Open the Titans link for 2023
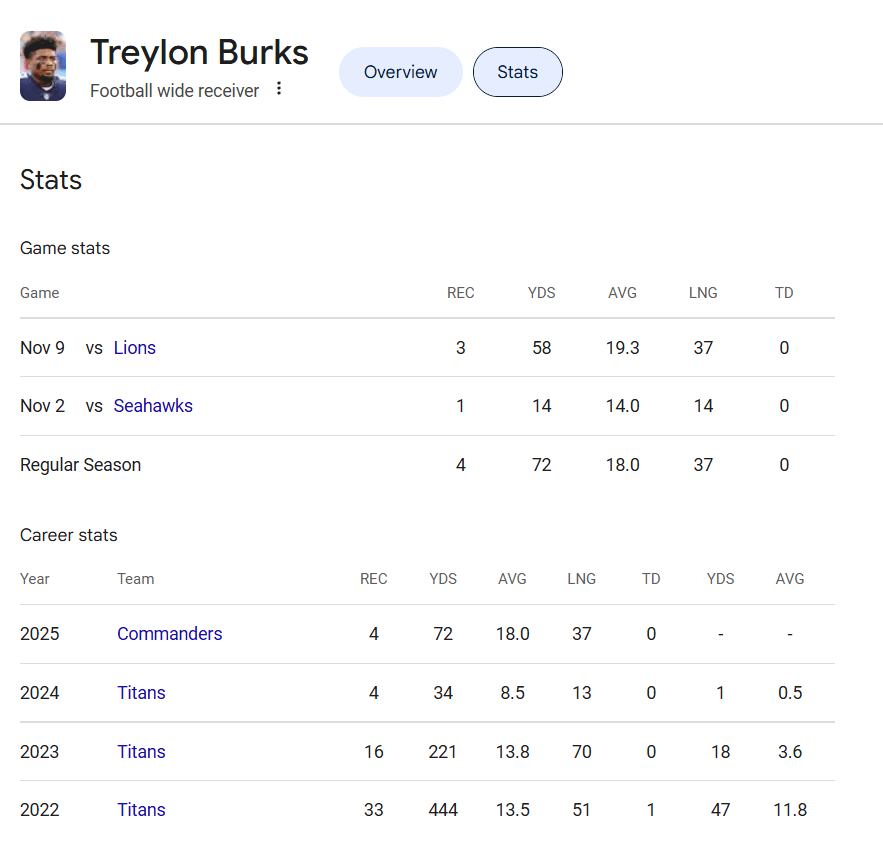Screen dimensions: 883x852 [x=141, y=752]
